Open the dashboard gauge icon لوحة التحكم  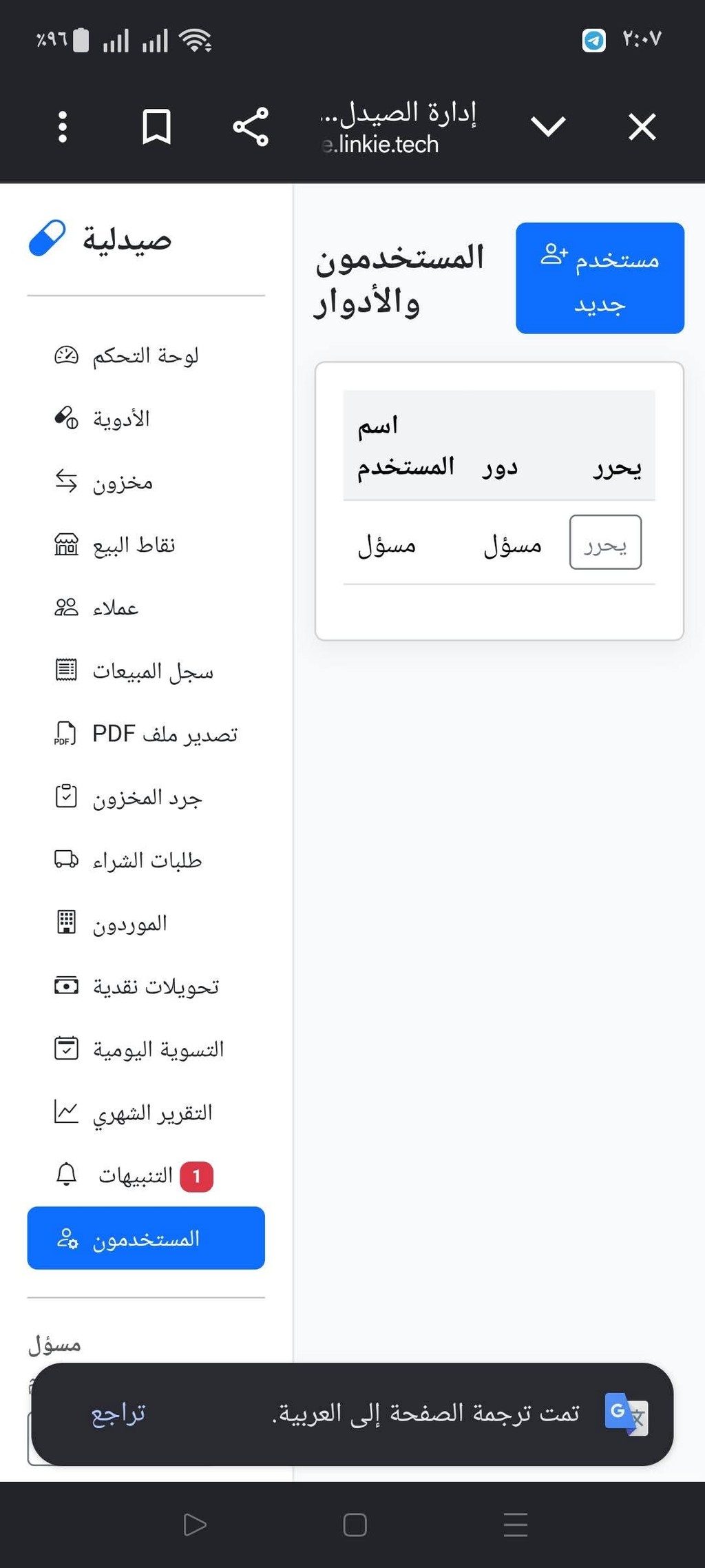[66, 355]
